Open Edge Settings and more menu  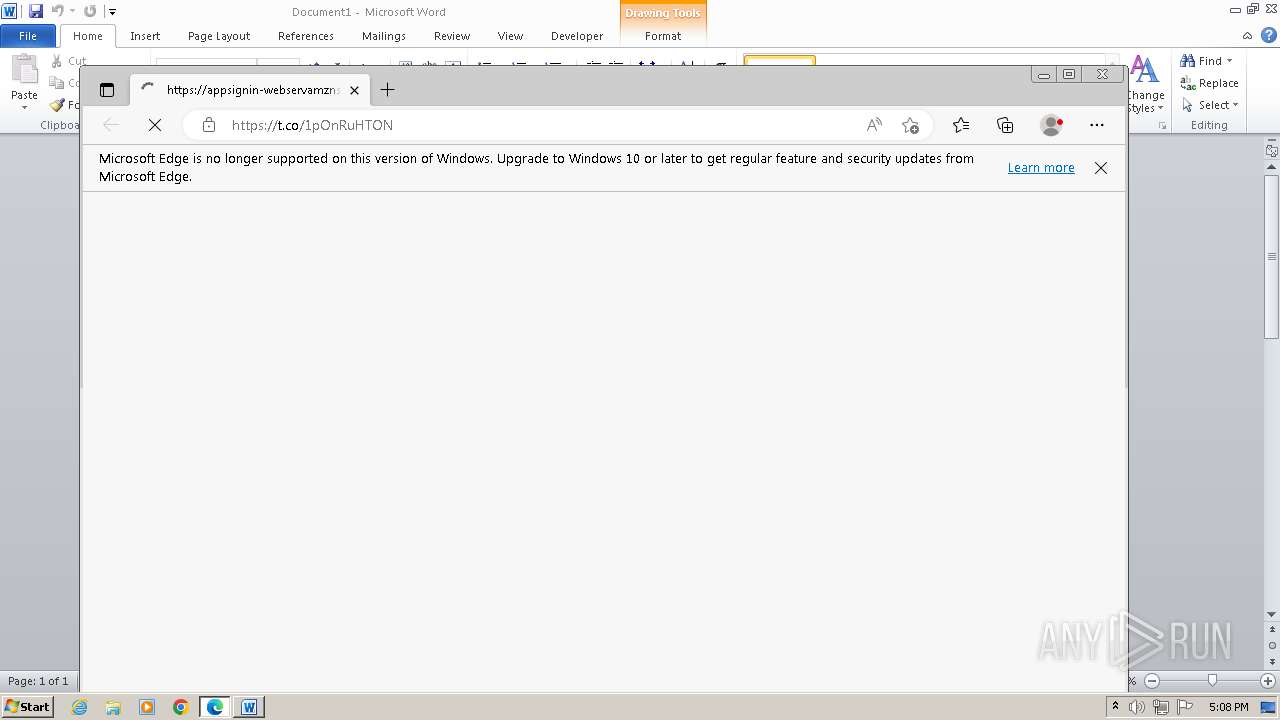tap(1097, 125)
